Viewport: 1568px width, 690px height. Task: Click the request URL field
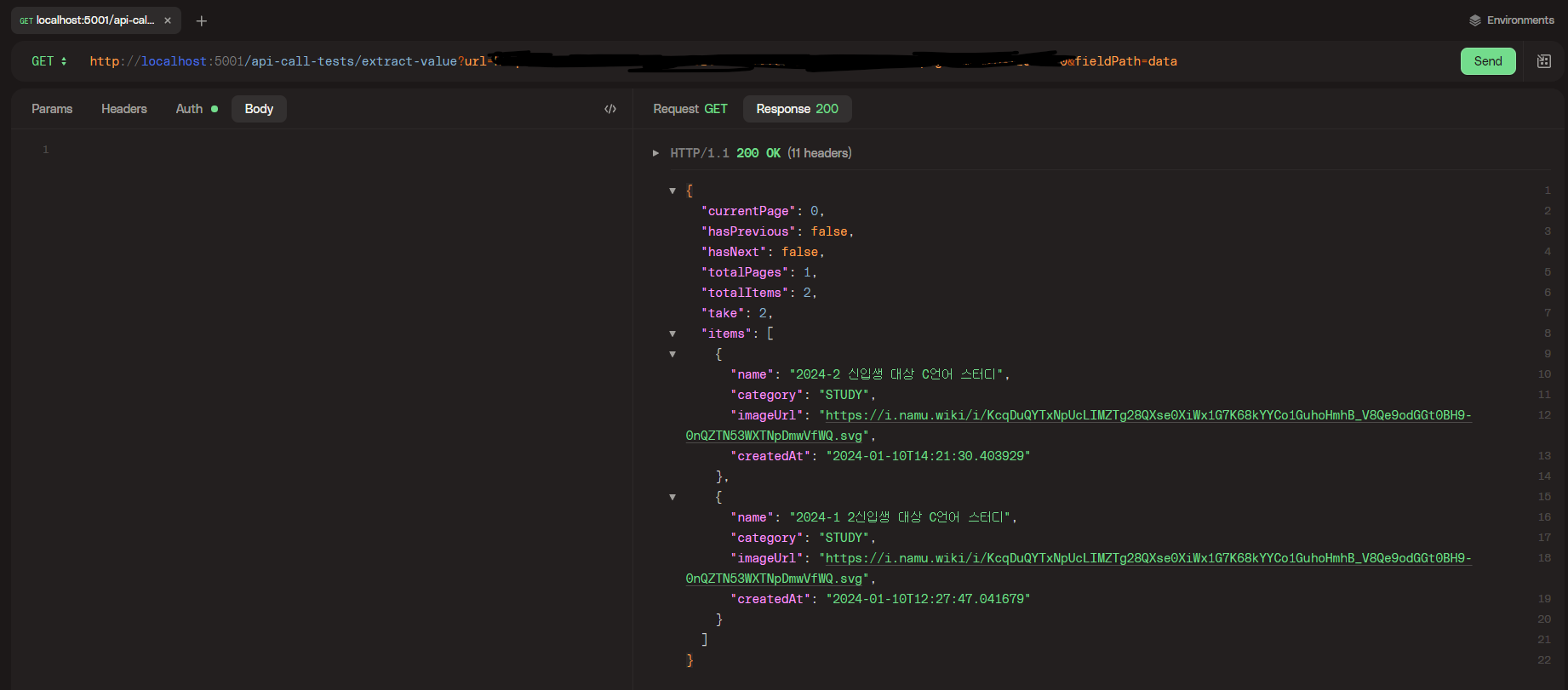(x=633, y=61)
